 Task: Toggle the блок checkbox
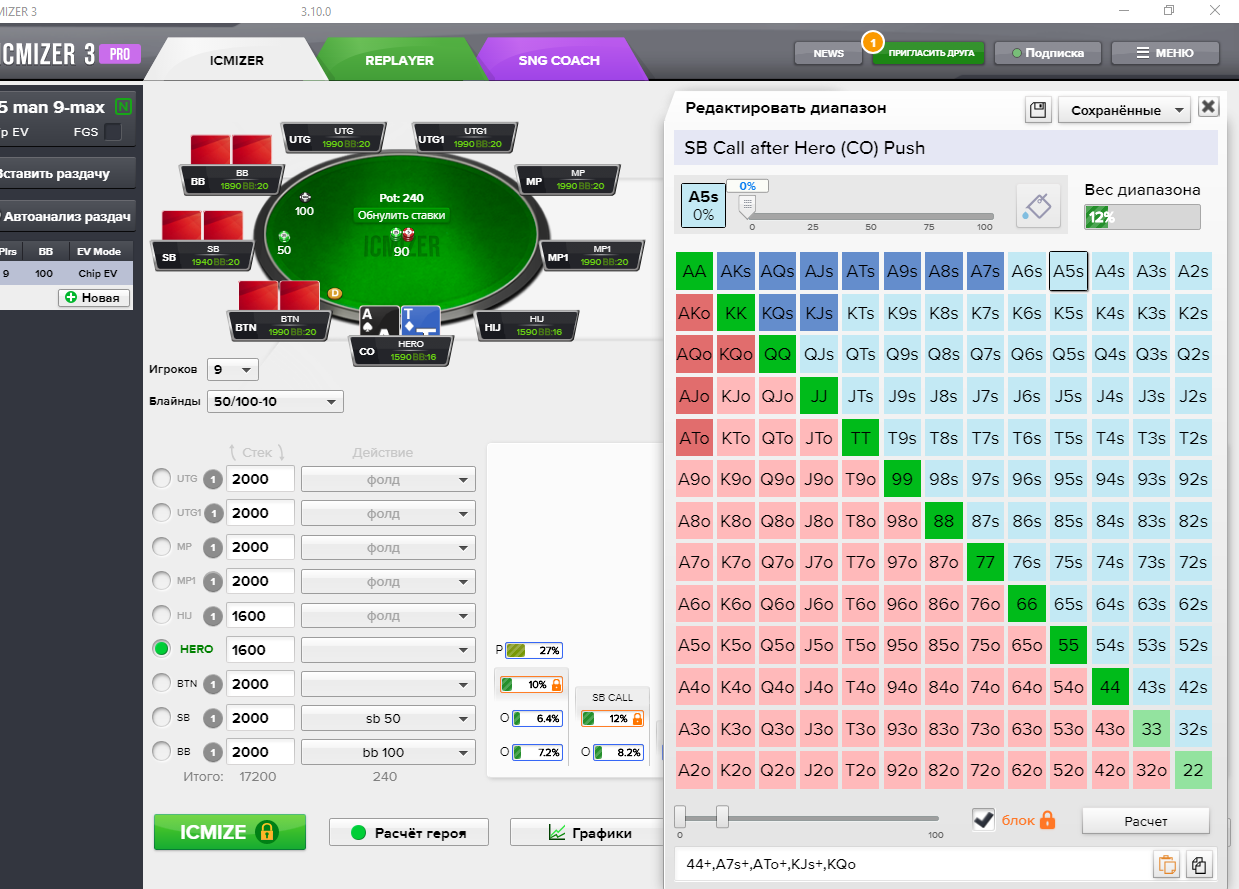tap(984, 820)
